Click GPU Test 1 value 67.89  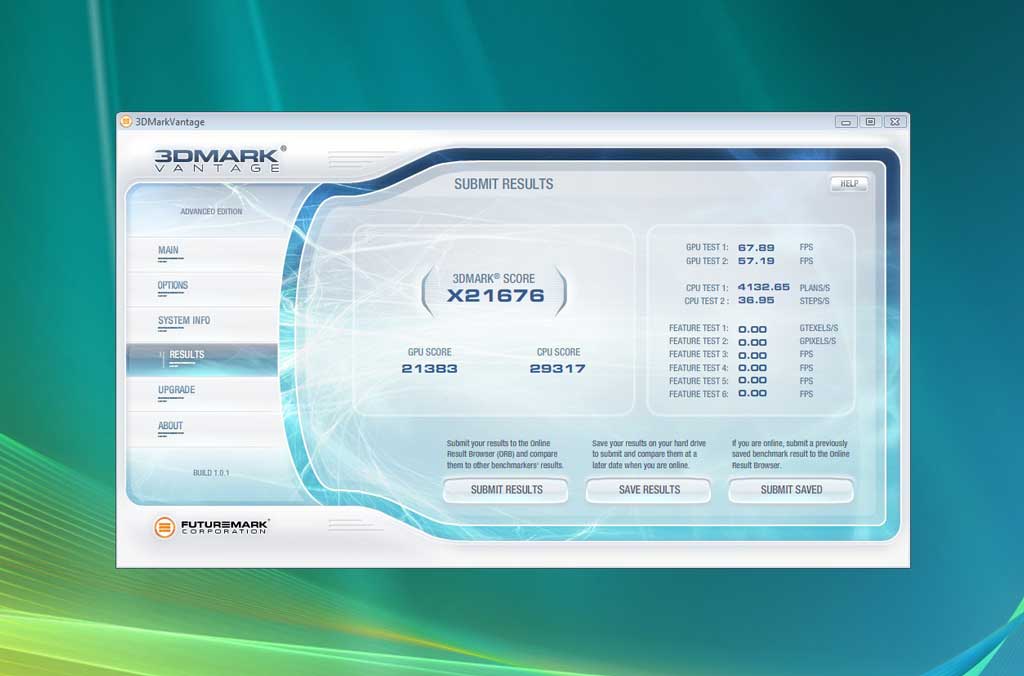756,248
